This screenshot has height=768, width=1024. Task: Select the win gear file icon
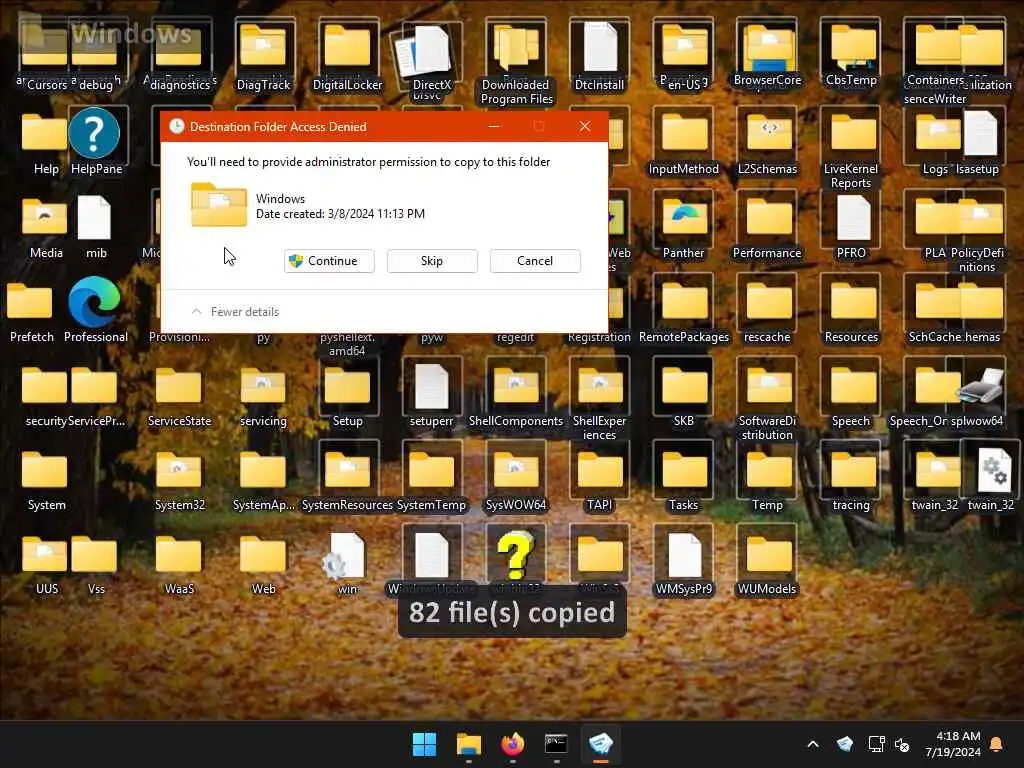click(x=345, y=555)
